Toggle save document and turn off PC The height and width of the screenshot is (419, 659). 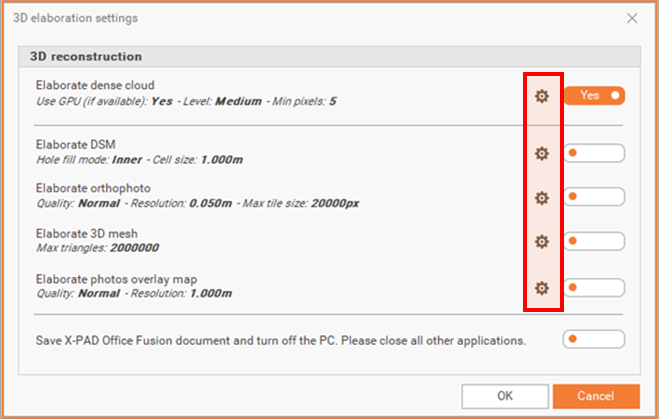pos(594,339)
